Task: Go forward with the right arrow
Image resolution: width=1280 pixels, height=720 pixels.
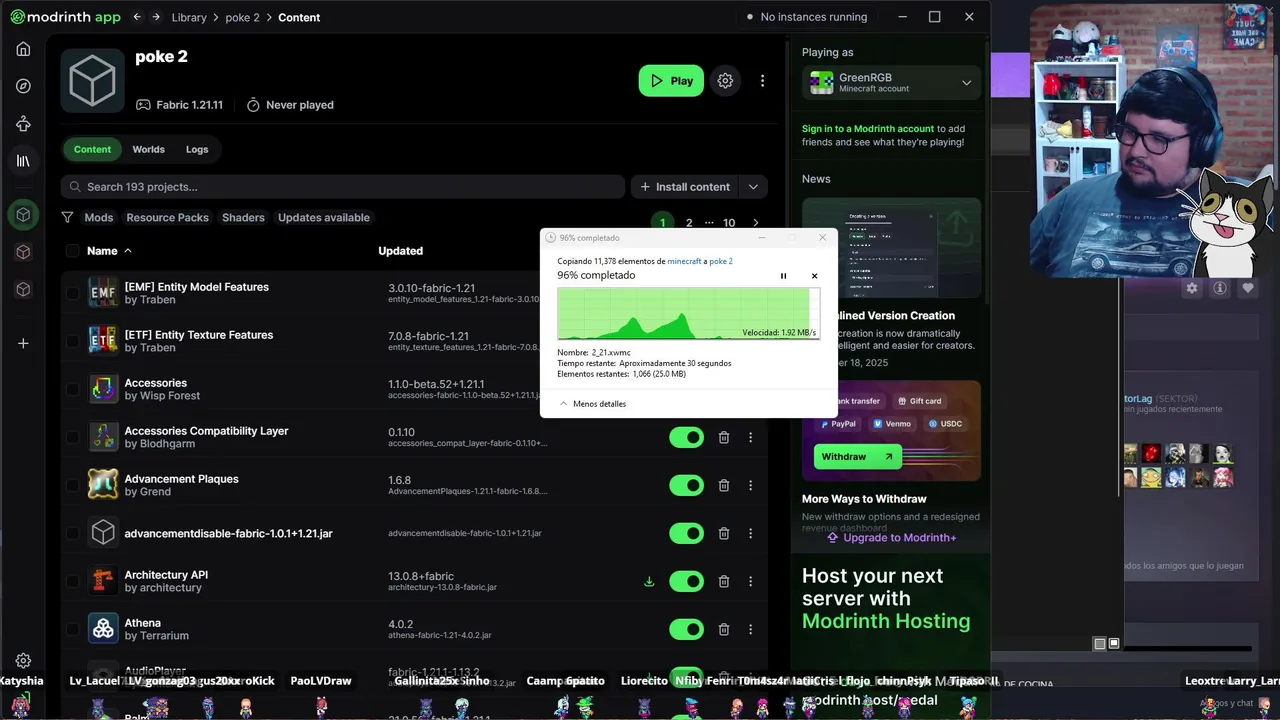Action: click(x=156, y=17)
